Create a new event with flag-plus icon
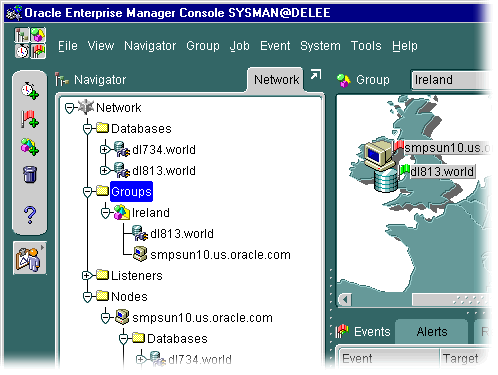The width and height of the screenshot is (498, 375). pyautogui.click(x=30, y=119)
